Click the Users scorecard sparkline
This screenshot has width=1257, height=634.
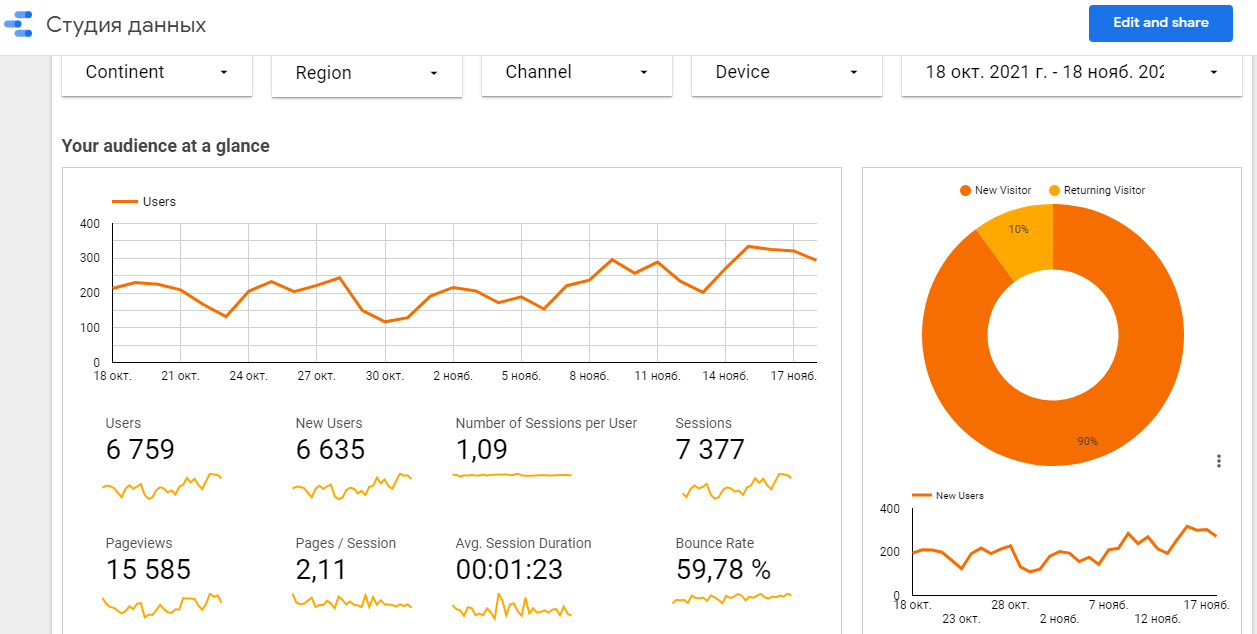(x=161, y=486)
